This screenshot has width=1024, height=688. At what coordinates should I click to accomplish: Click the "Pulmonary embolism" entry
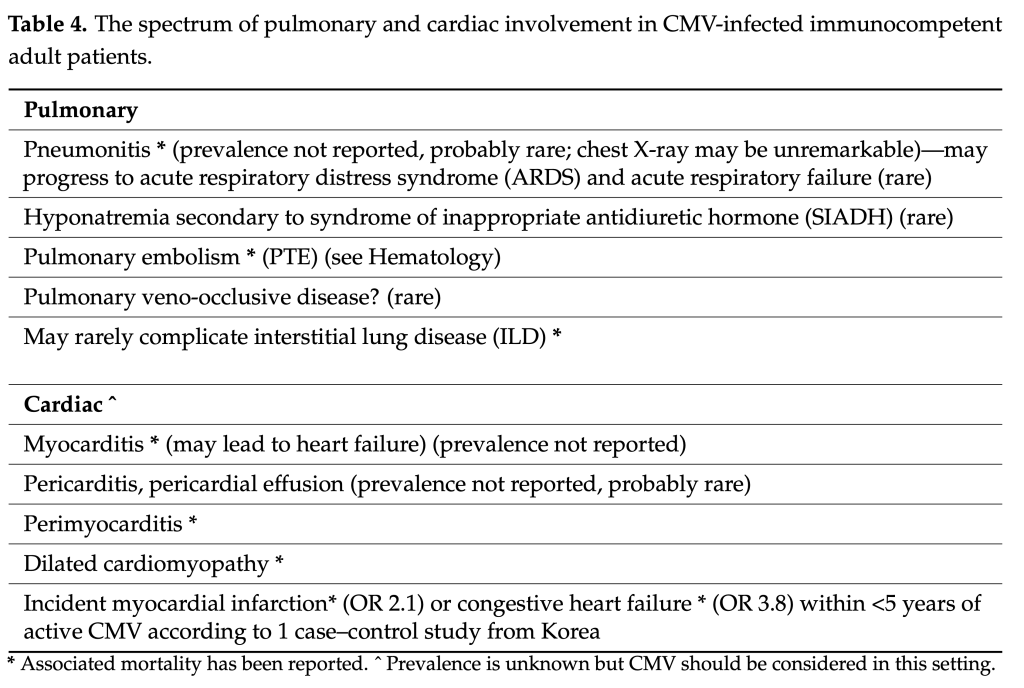click(x=130, y=257)
